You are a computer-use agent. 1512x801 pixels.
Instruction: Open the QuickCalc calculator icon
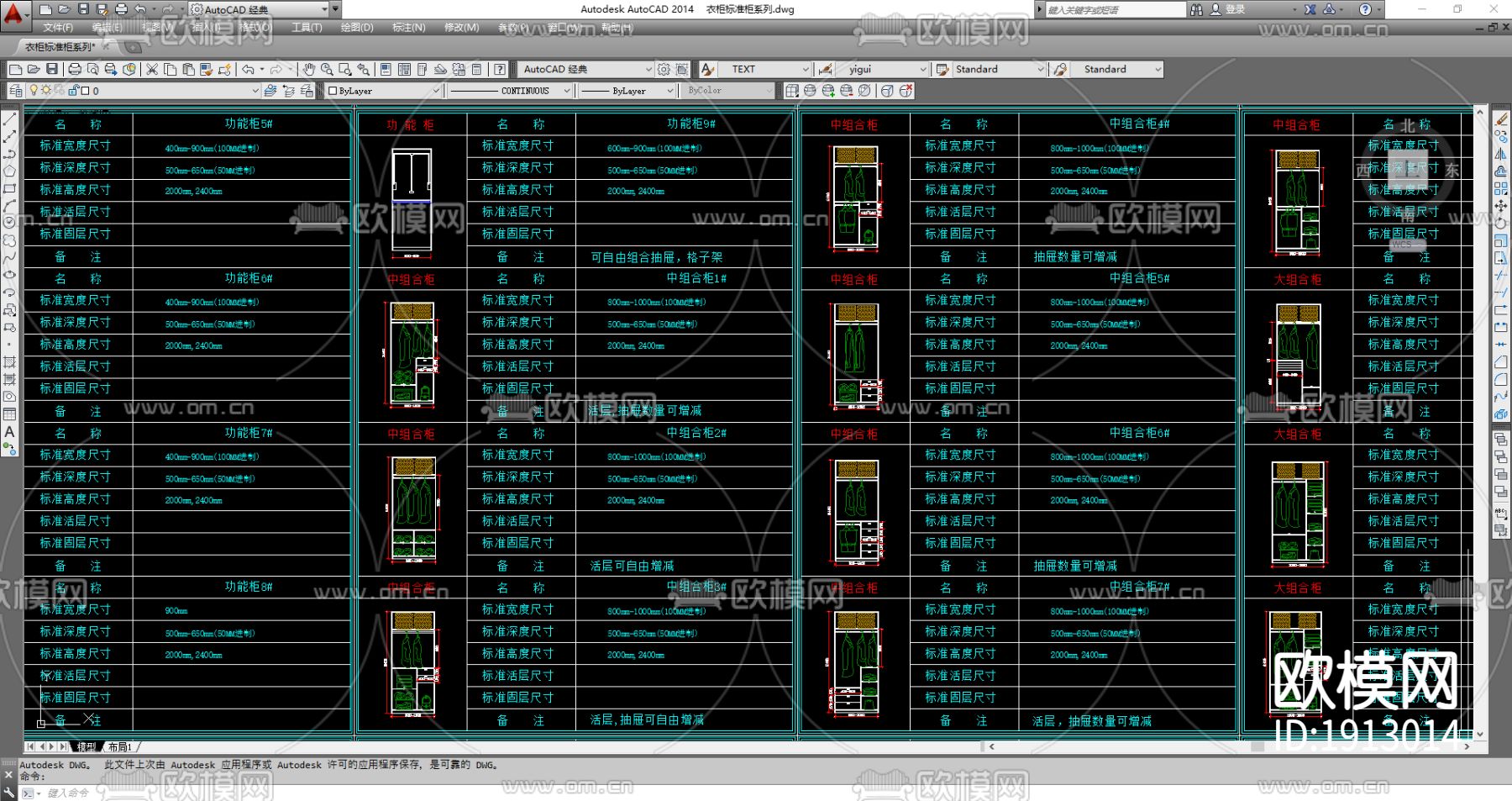click(x=477, y=69)
